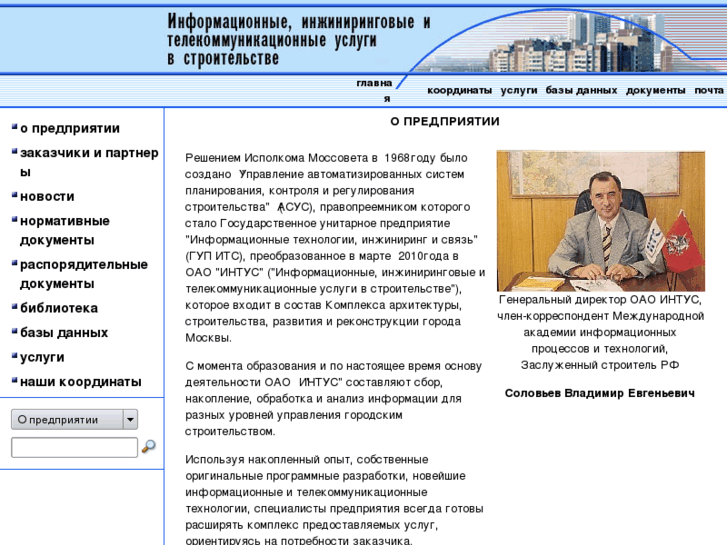This screenshot has width=727, height=545.
Task: Click bullet icon beside 'новости'
Action: pos(14,194)
